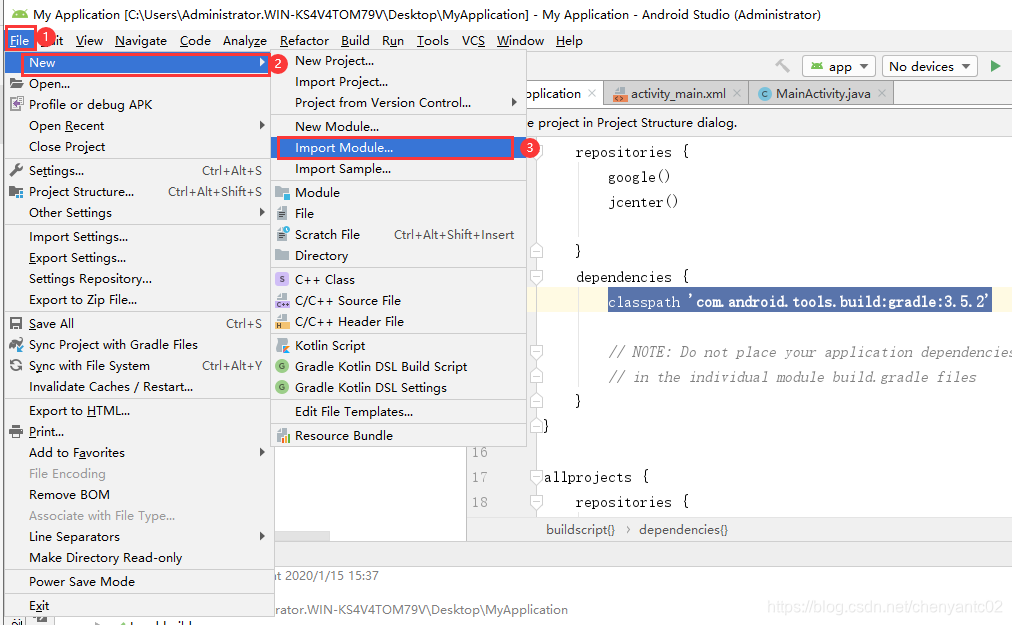Click Make Directory Read-only
The width and height of the screenshot is (1012, 625).
(139, 557)
